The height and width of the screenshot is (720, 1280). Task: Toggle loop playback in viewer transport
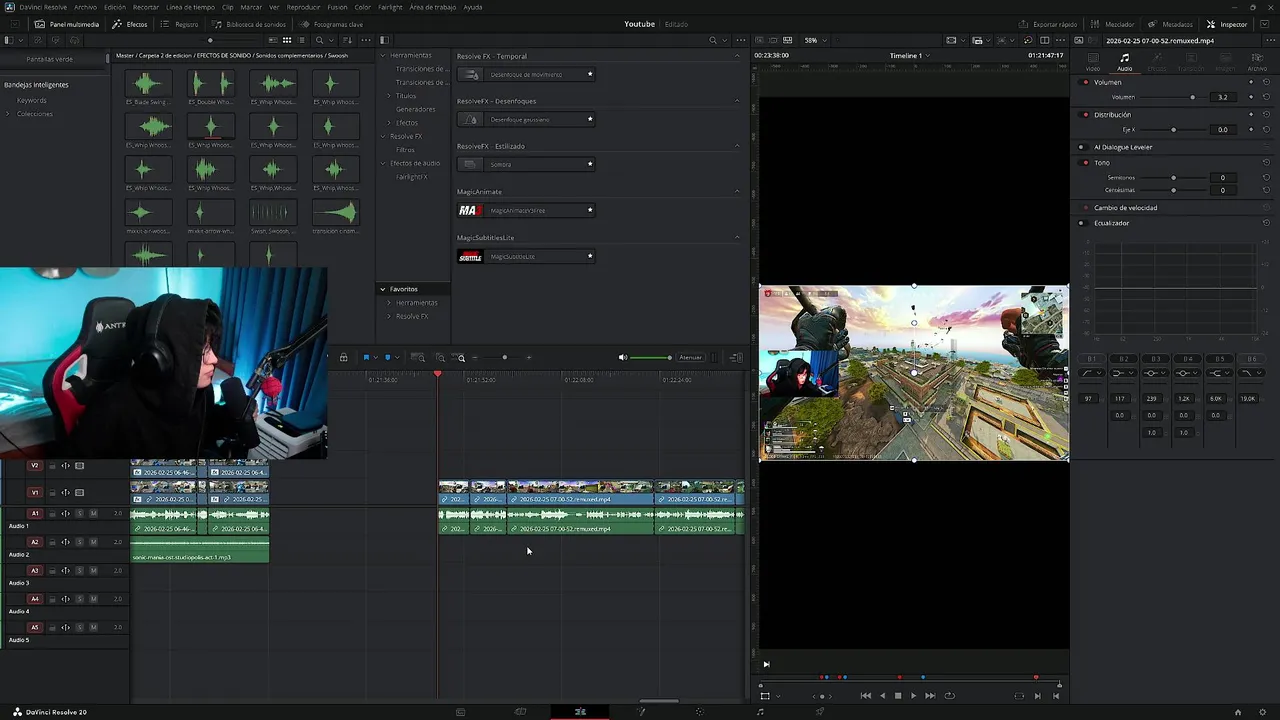click(949, 695)
